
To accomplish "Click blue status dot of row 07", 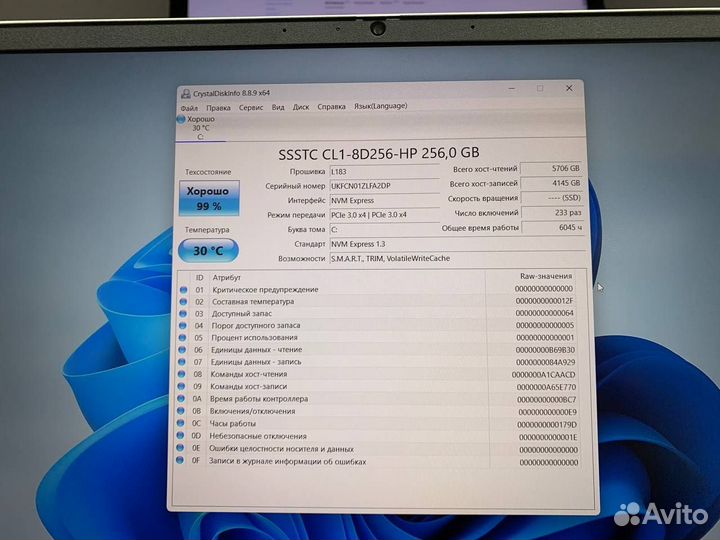I will pyautogui.click(x=182, y=362).
